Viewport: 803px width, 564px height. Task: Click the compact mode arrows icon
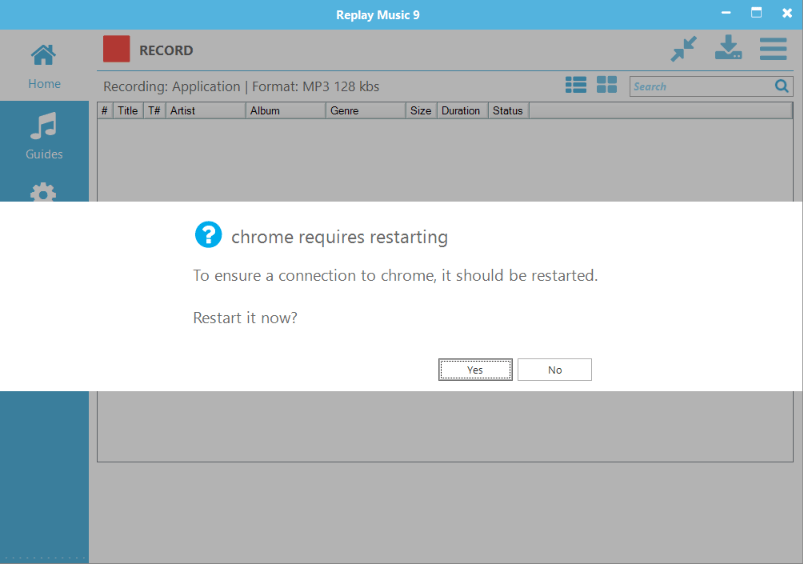point(684,49)
